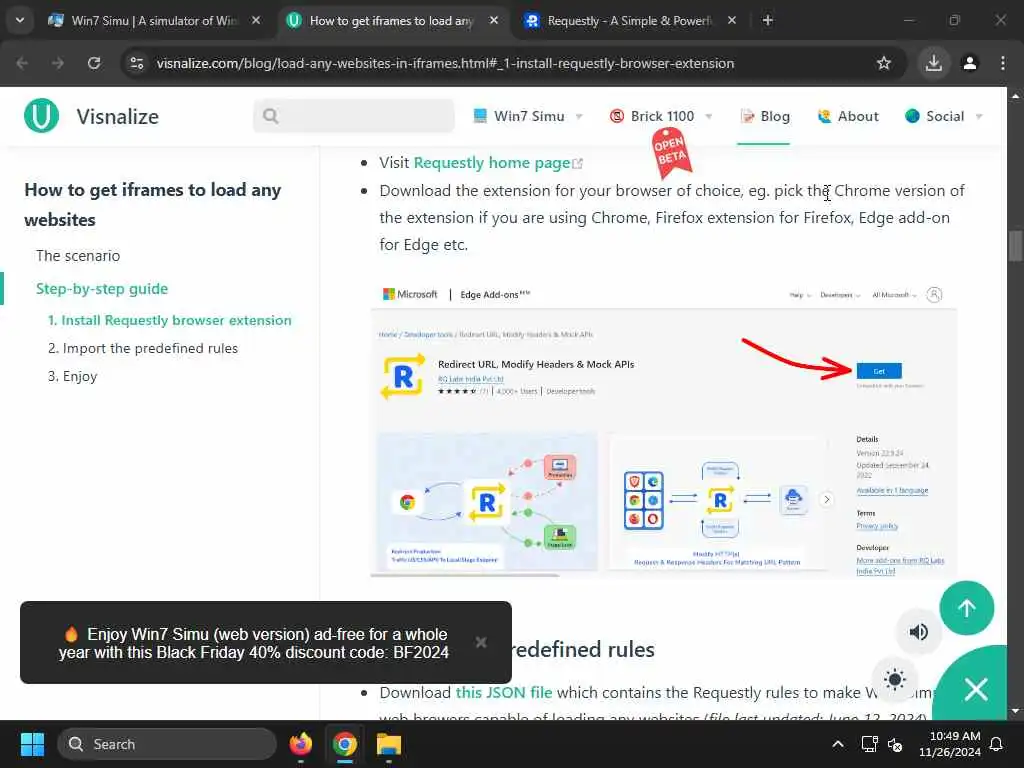Open Firefox from the taskbar
The image size is (1024, 768).
(x=300, y=744)
